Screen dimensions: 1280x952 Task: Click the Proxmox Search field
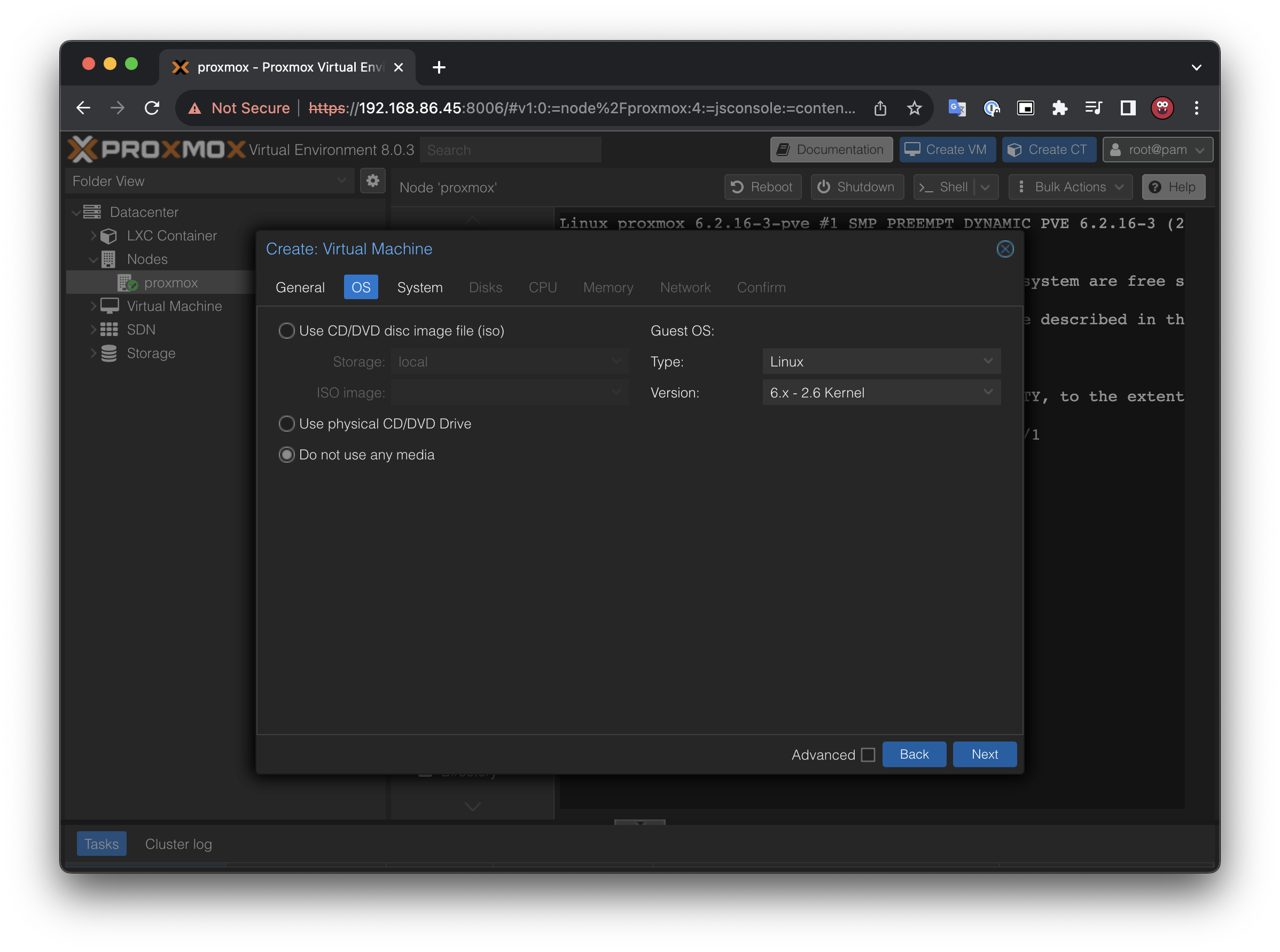pyautogui.click(x=510, y=150)
